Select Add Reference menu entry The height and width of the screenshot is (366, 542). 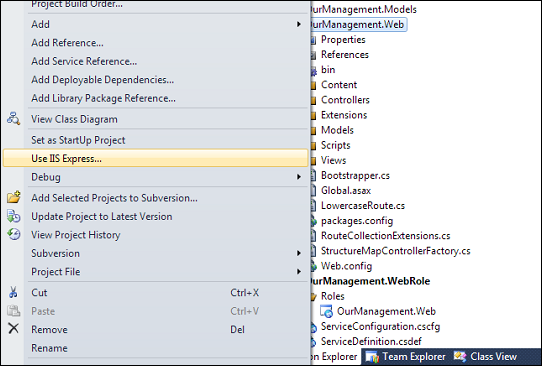[x=67, y=43]
